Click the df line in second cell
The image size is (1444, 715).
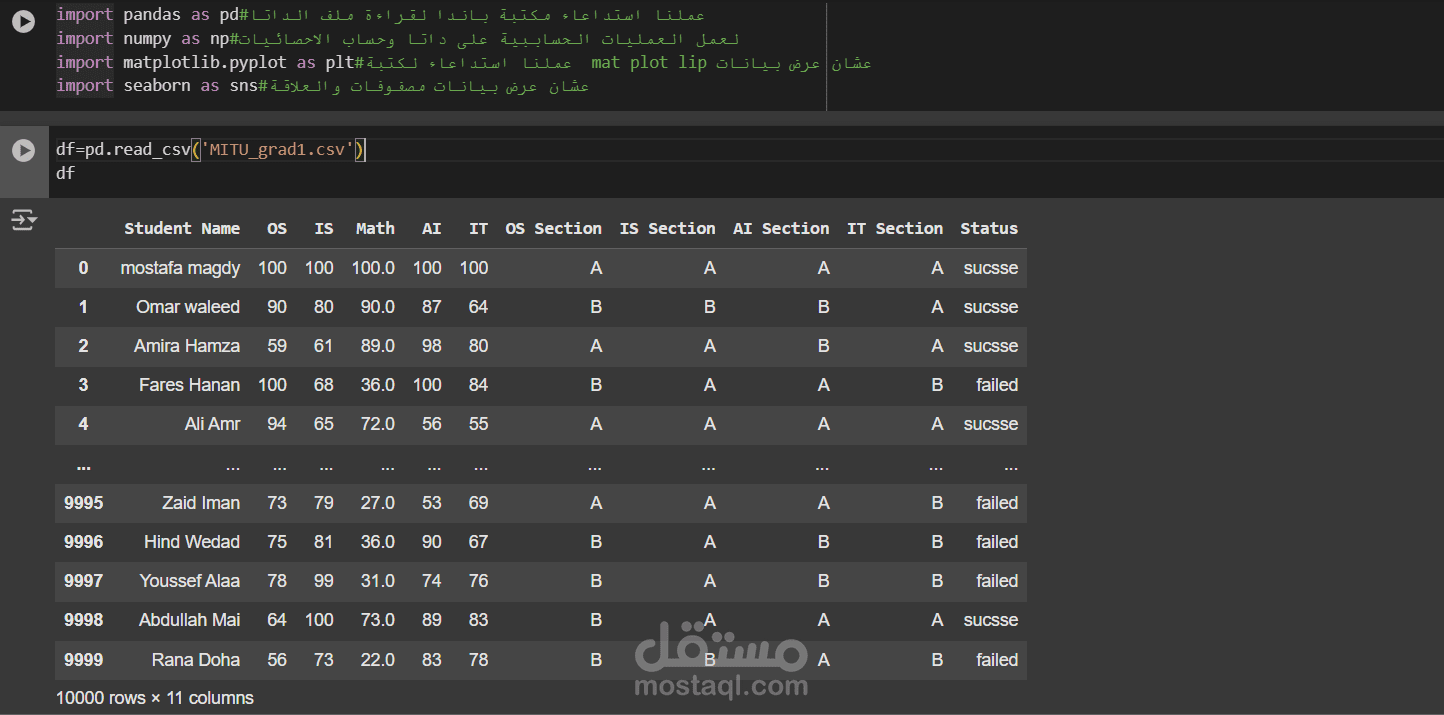[x=65, y=173]
